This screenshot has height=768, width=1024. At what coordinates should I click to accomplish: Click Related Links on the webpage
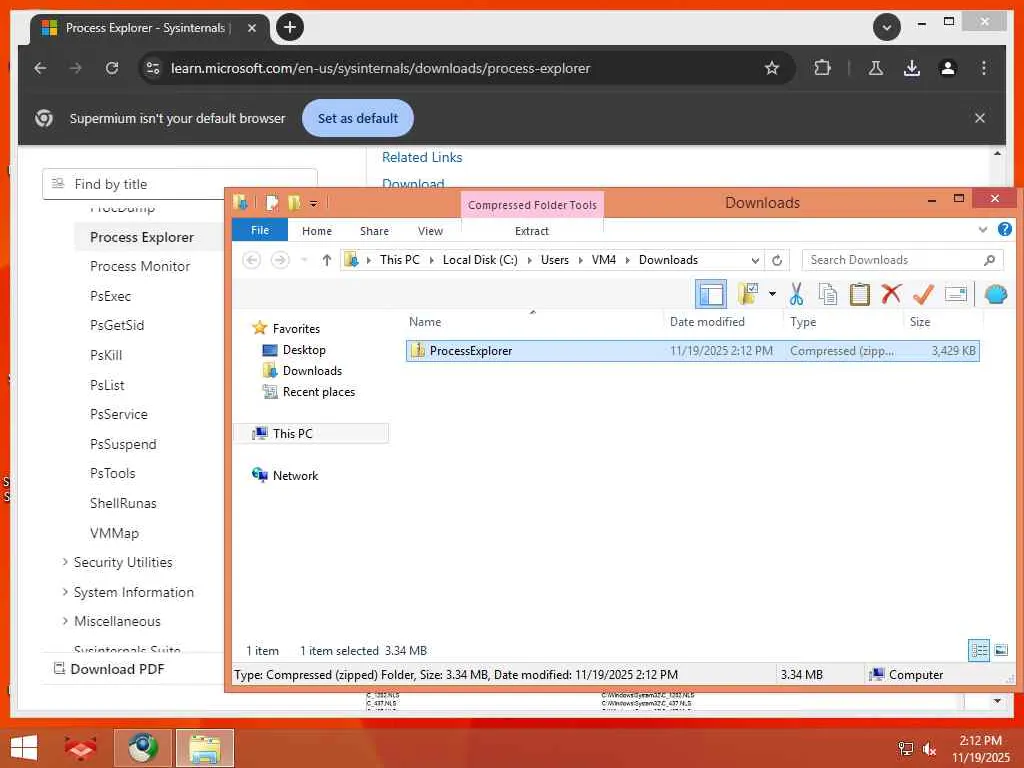pos(422,157)
